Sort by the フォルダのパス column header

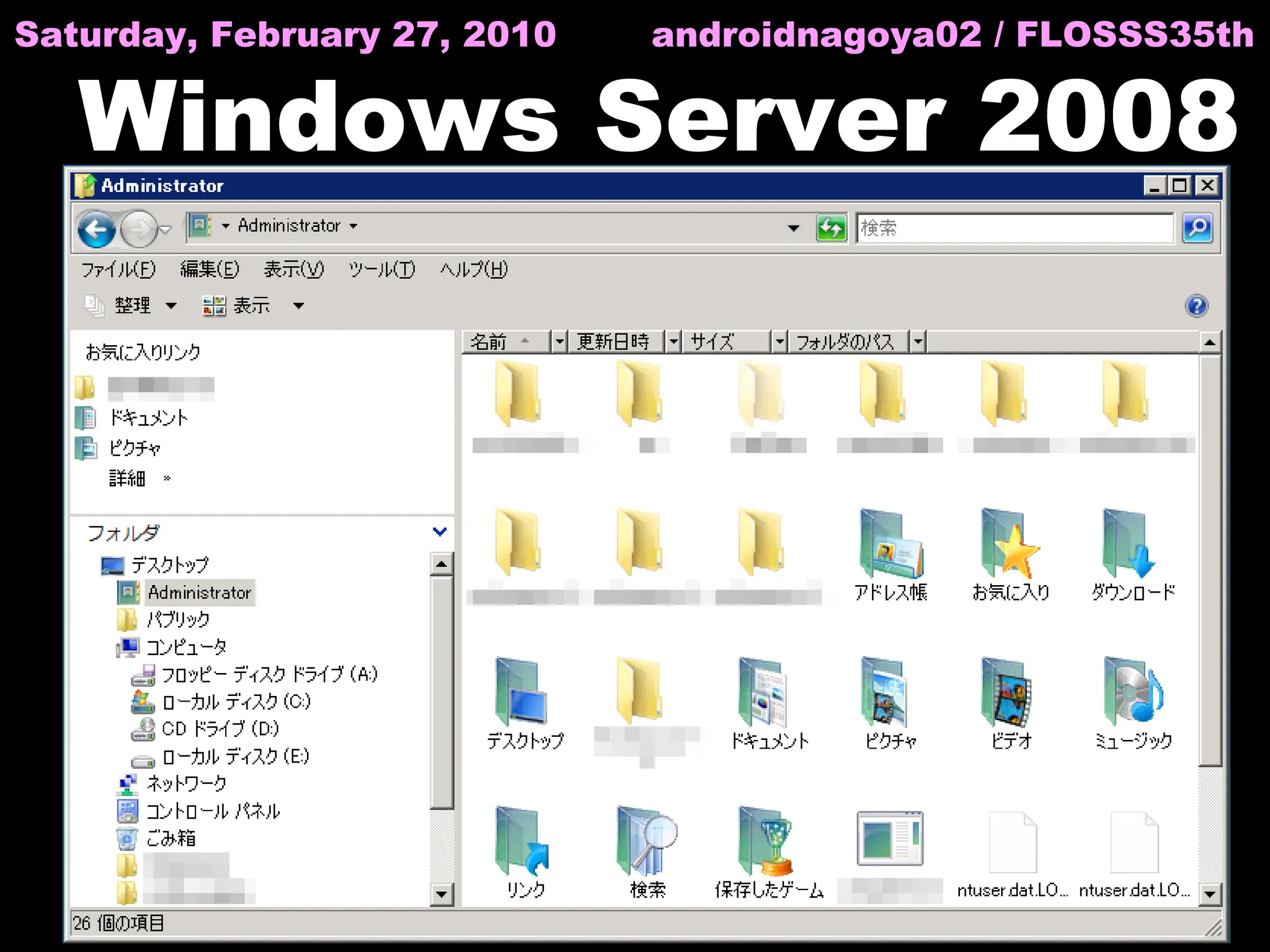coord(848,342)
